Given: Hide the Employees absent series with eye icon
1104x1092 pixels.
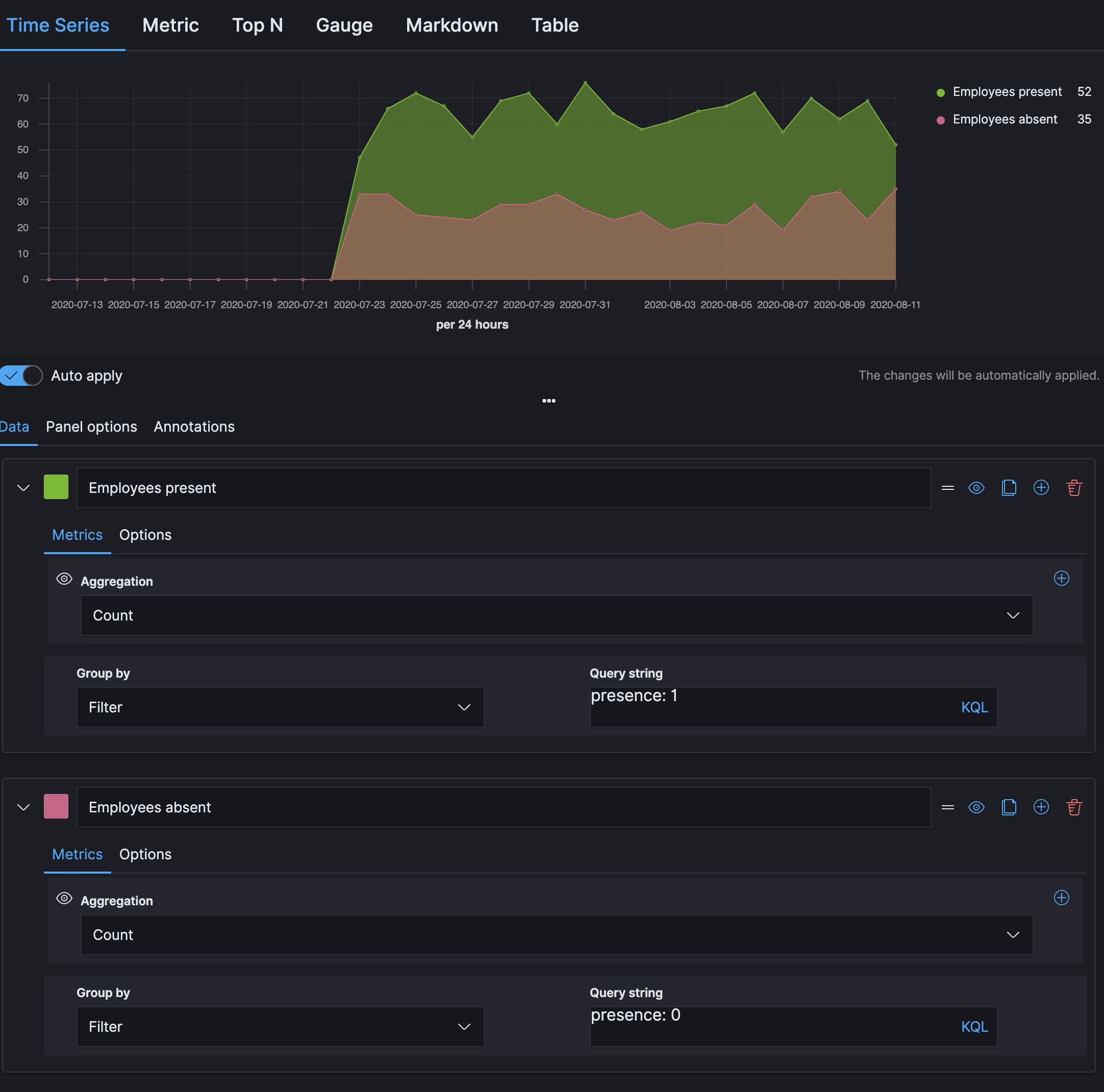Looking at the screenshot, I should [x=976, y=807].
